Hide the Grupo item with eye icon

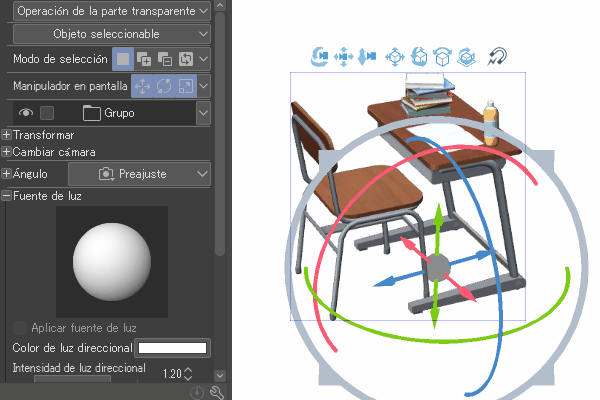point(26,113)
